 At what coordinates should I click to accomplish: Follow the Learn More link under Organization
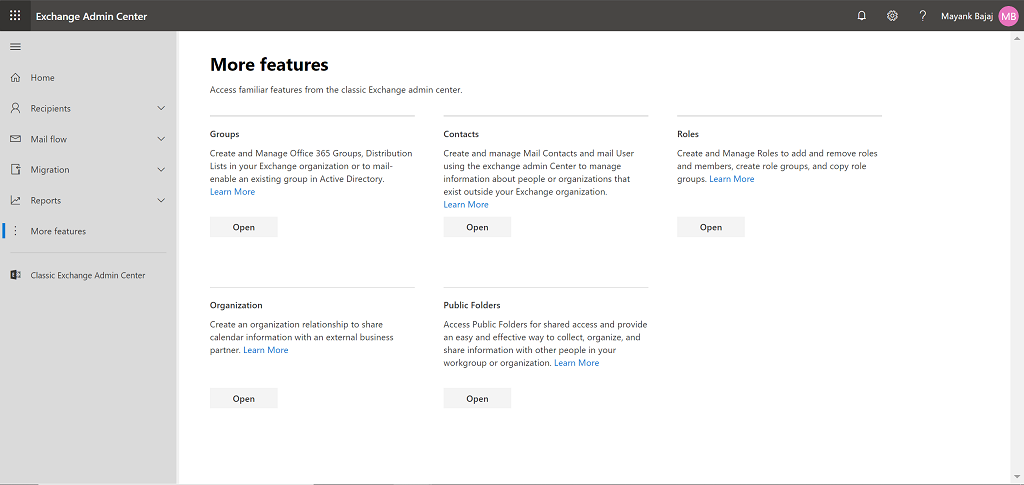point(265,350)
